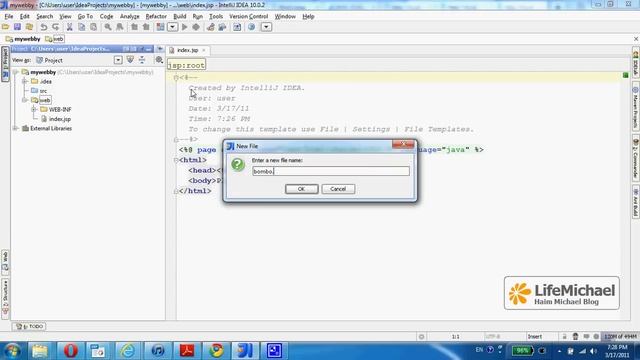Screen dimensions: 640x360
Task: Expand the .idea folder node
Action: coord(25,82)
